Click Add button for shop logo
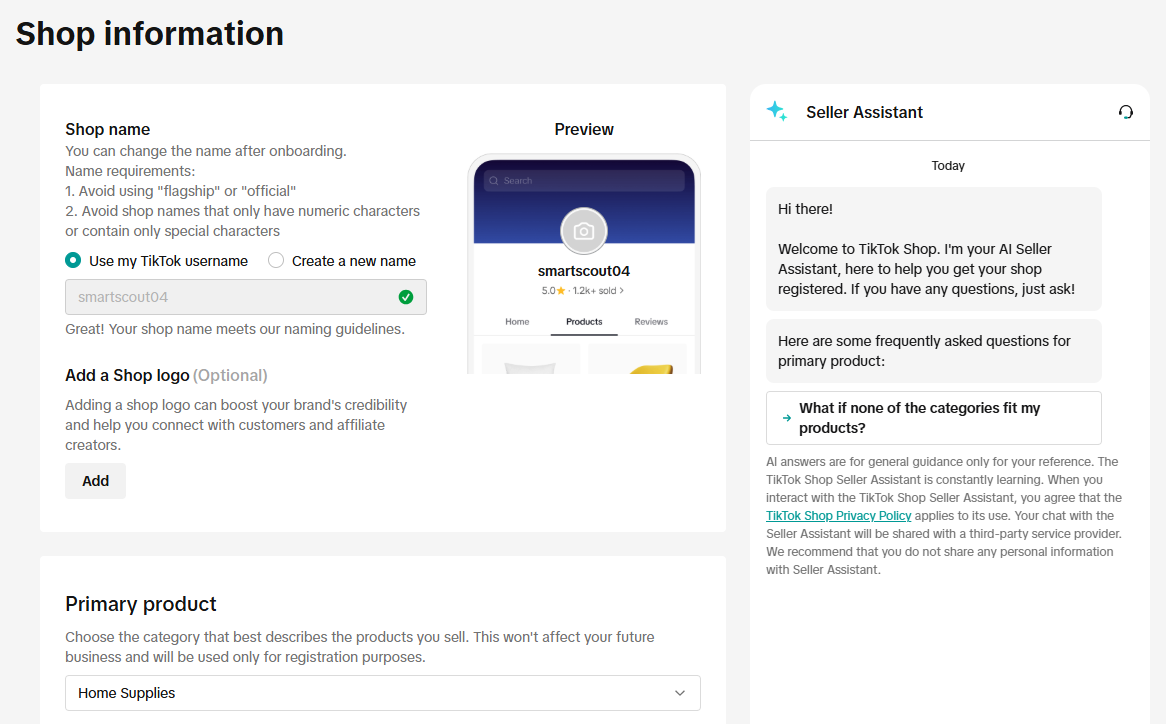The image size is (1166, 724). click(x=95, y=481)
